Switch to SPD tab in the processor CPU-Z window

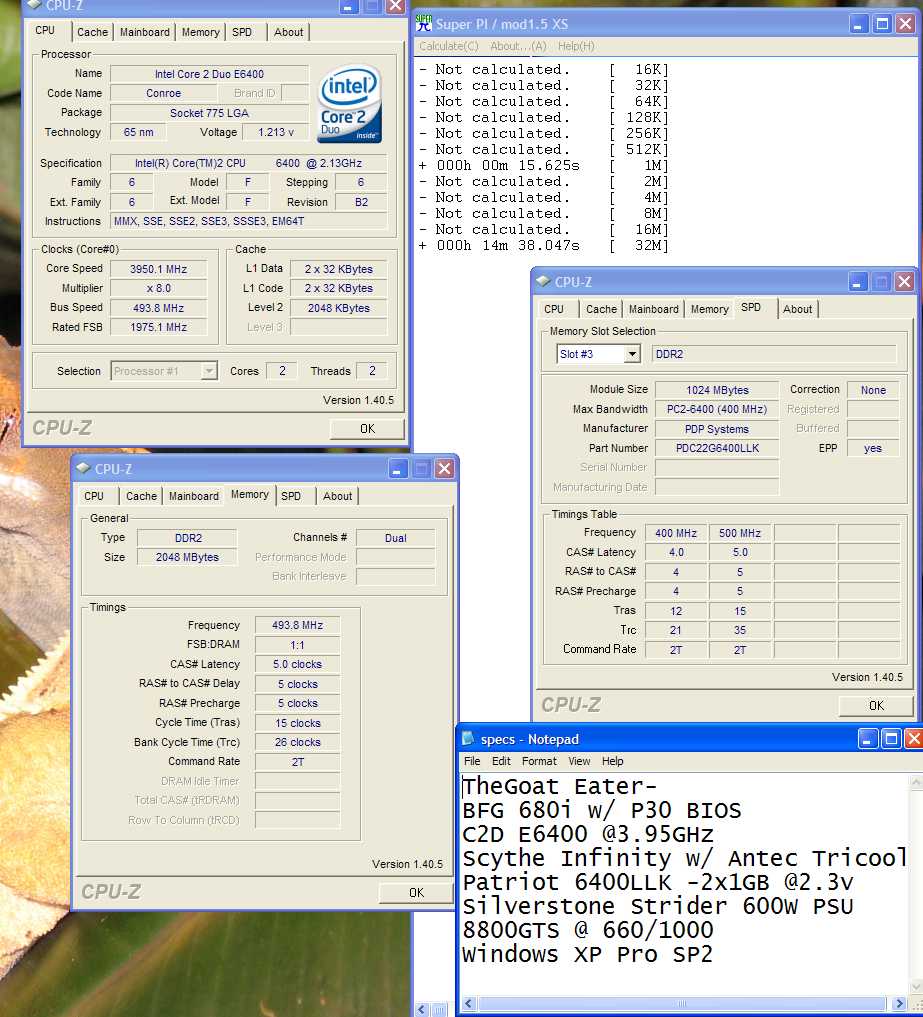242,32
